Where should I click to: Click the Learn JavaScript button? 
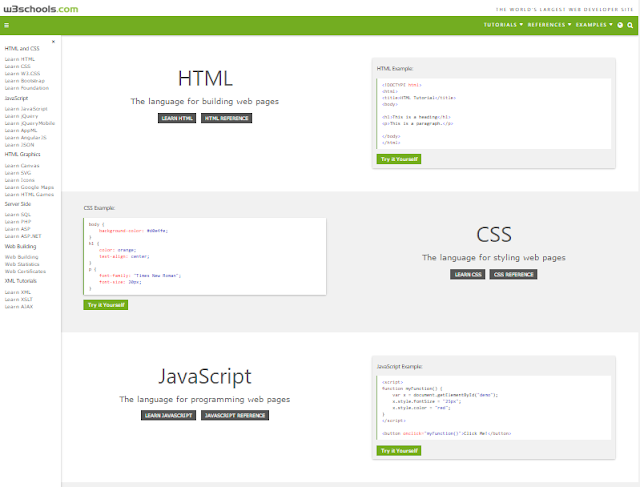(168, 414)
